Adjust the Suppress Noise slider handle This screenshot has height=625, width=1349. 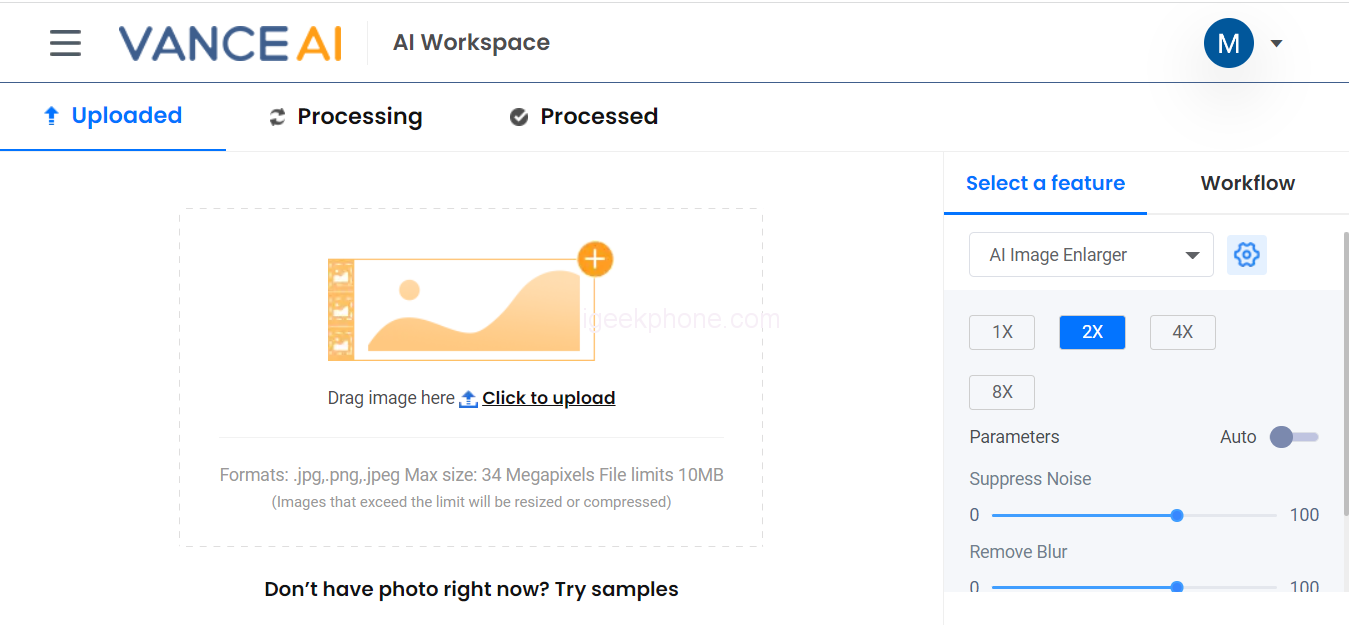click(x=1177, y=515)
